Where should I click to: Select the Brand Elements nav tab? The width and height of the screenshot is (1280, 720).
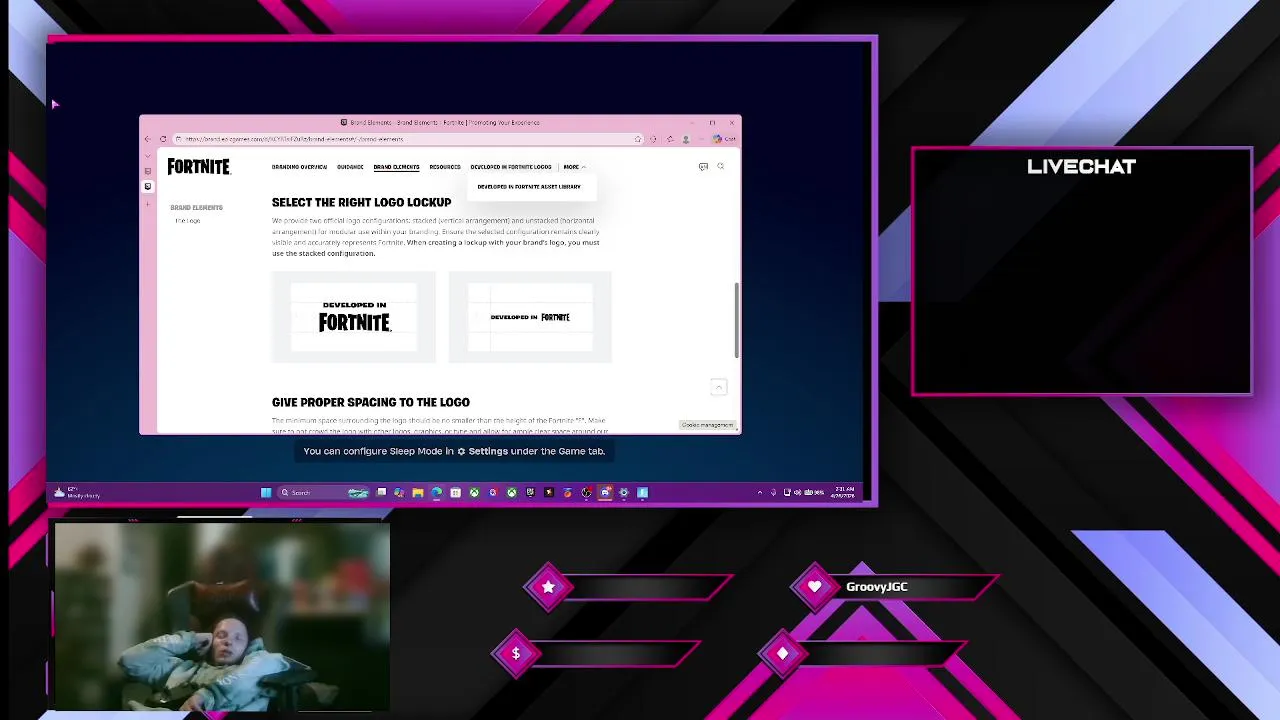396,167
